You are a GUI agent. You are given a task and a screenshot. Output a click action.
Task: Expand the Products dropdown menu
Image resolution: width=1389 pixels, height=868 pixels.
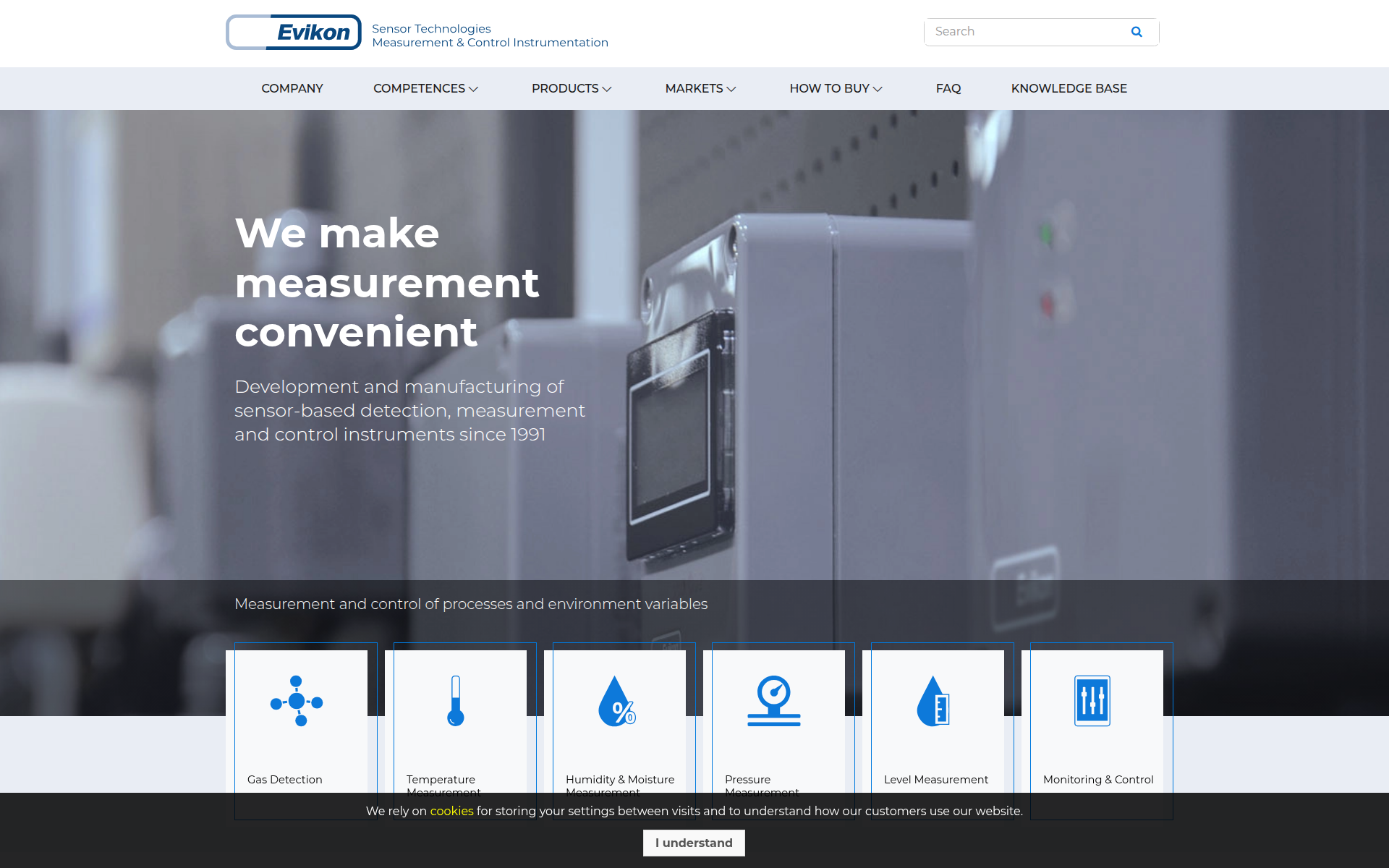tap(572, 88)
